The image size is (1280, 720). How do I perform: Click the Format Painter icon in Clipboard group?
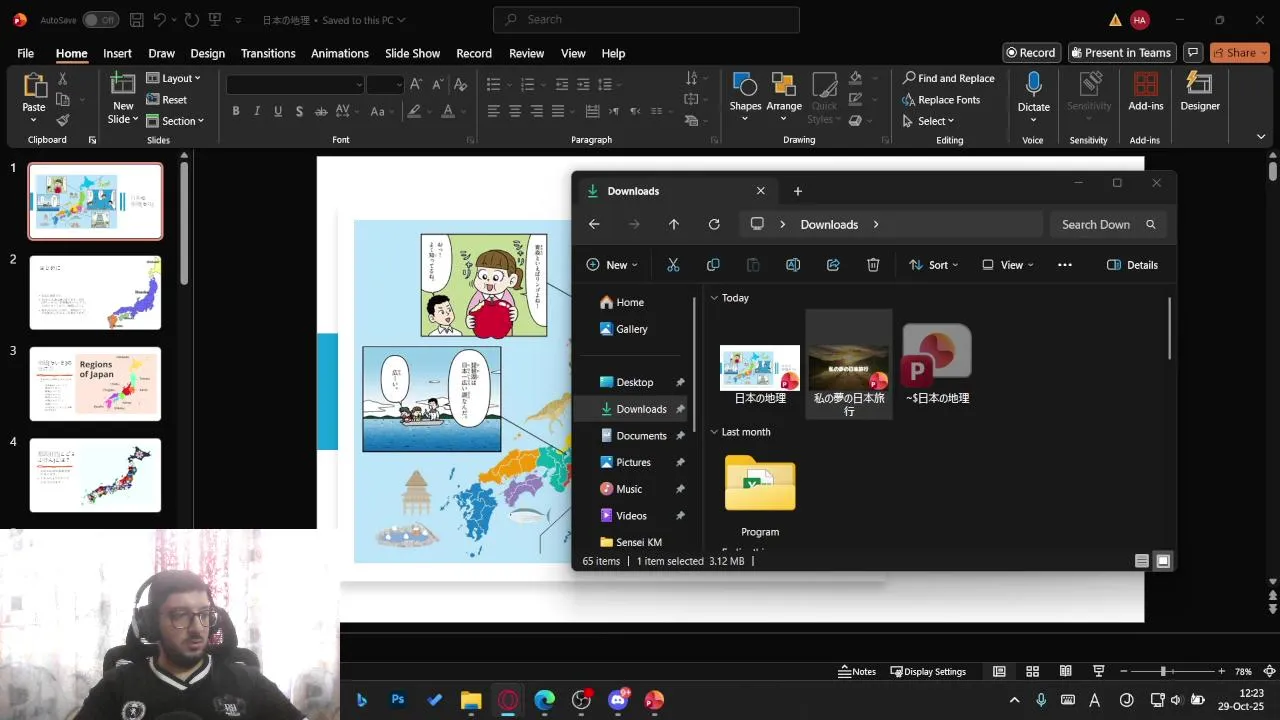pyautogui.click(x=63, y=120)
